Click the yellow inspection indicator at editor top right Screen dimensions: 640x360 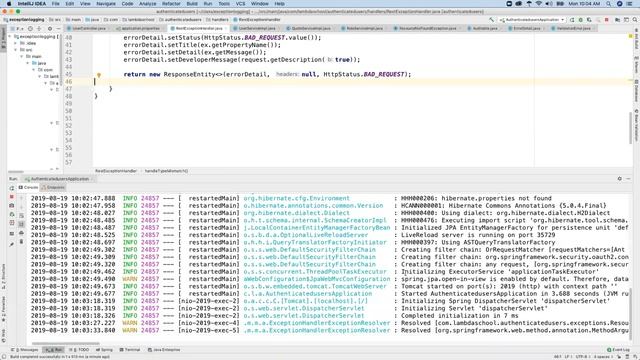630,37
